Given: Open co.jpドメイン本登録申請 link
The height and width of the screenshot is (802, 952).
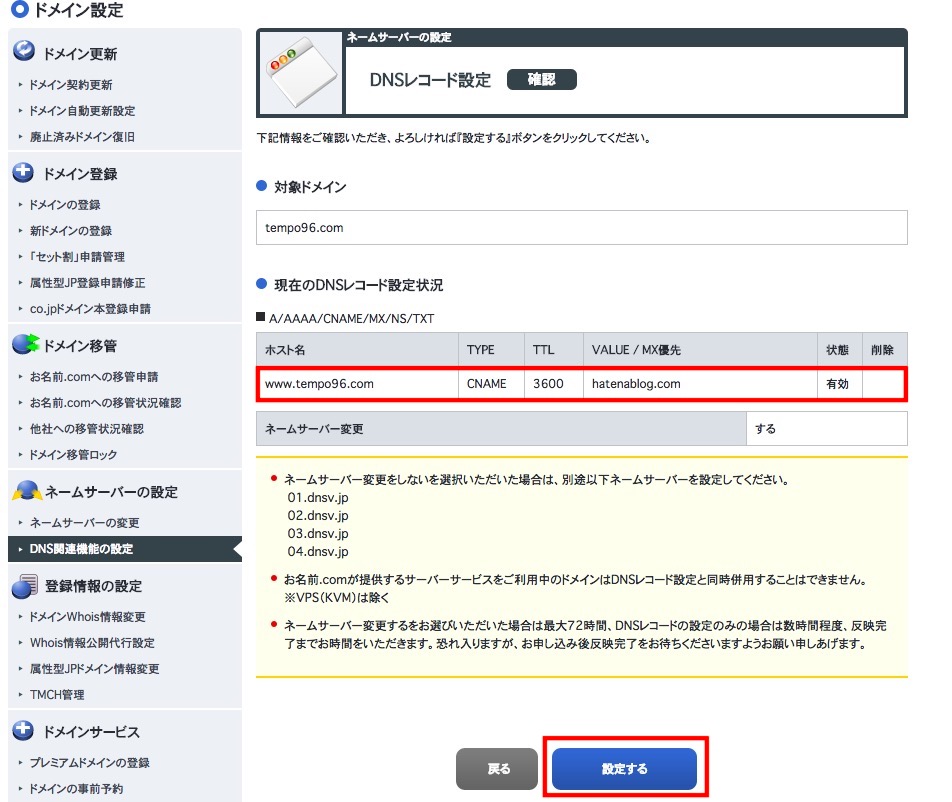Looking at the screenshot, I should tap(90, 309).
